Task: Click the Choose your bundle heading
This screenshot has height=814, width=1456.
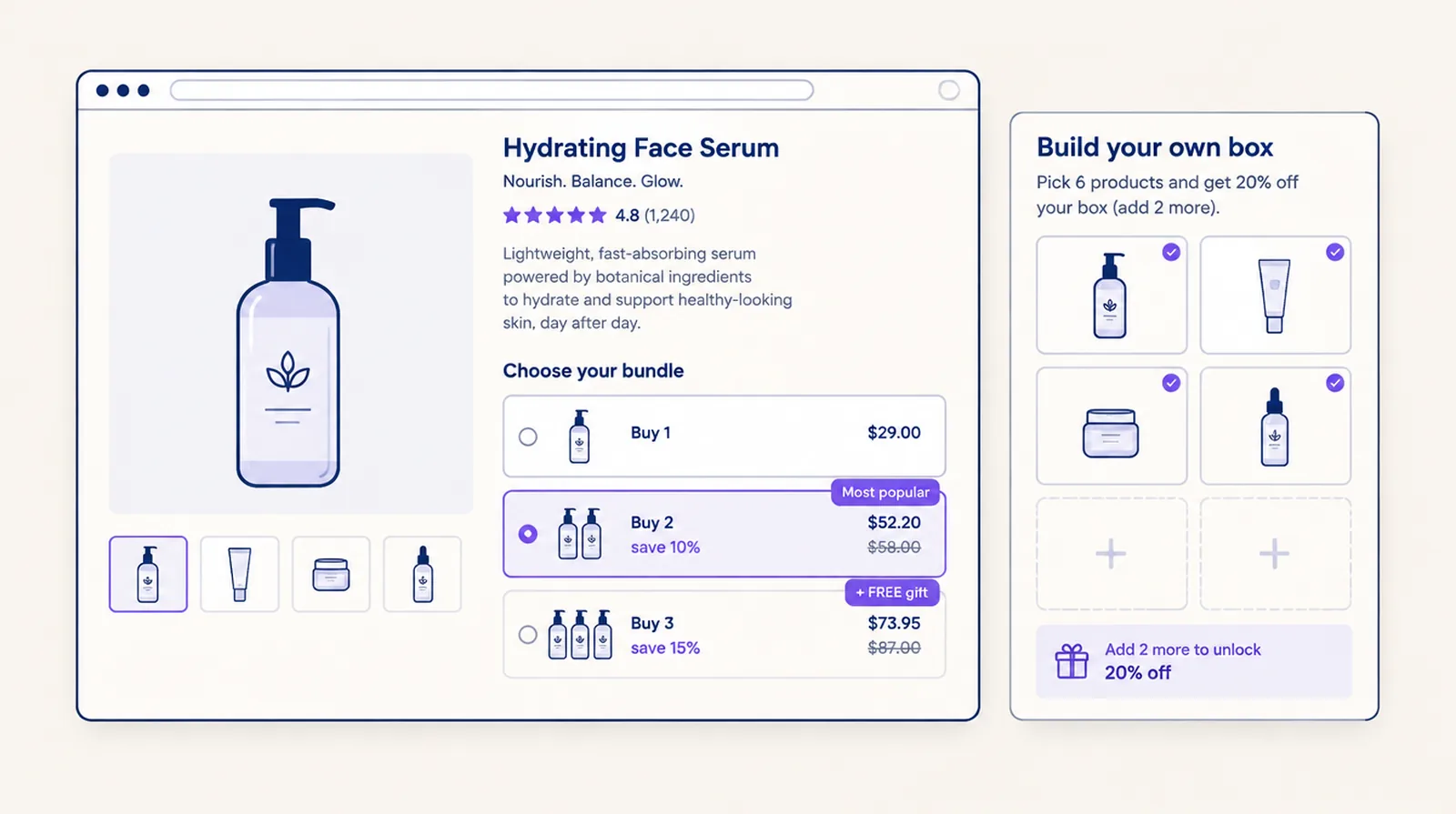Action: [593, 371]
